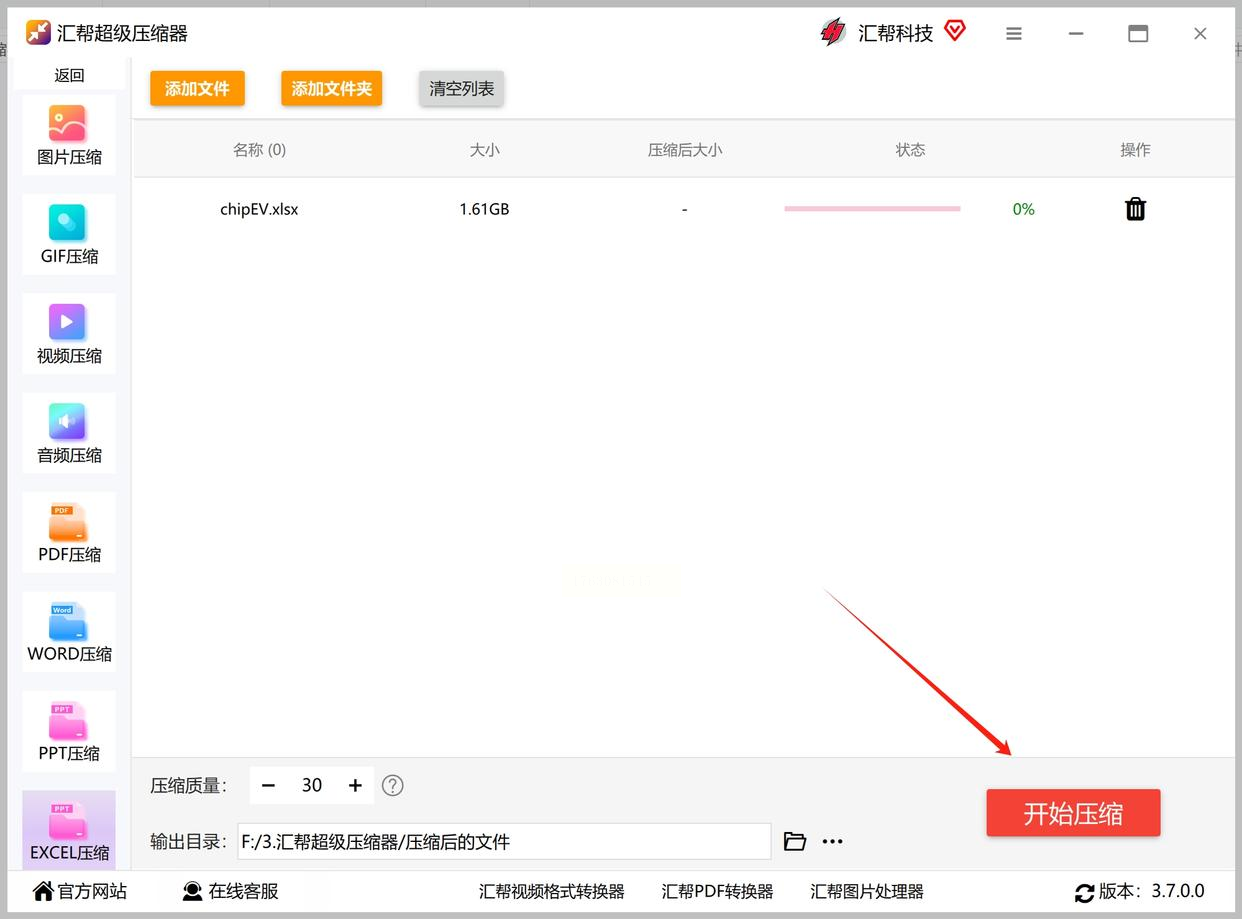This screenshot has width=1242, height=919.
Task: Click the 添加文件 button
Action: pyautogui.click(x=197, y=88)
